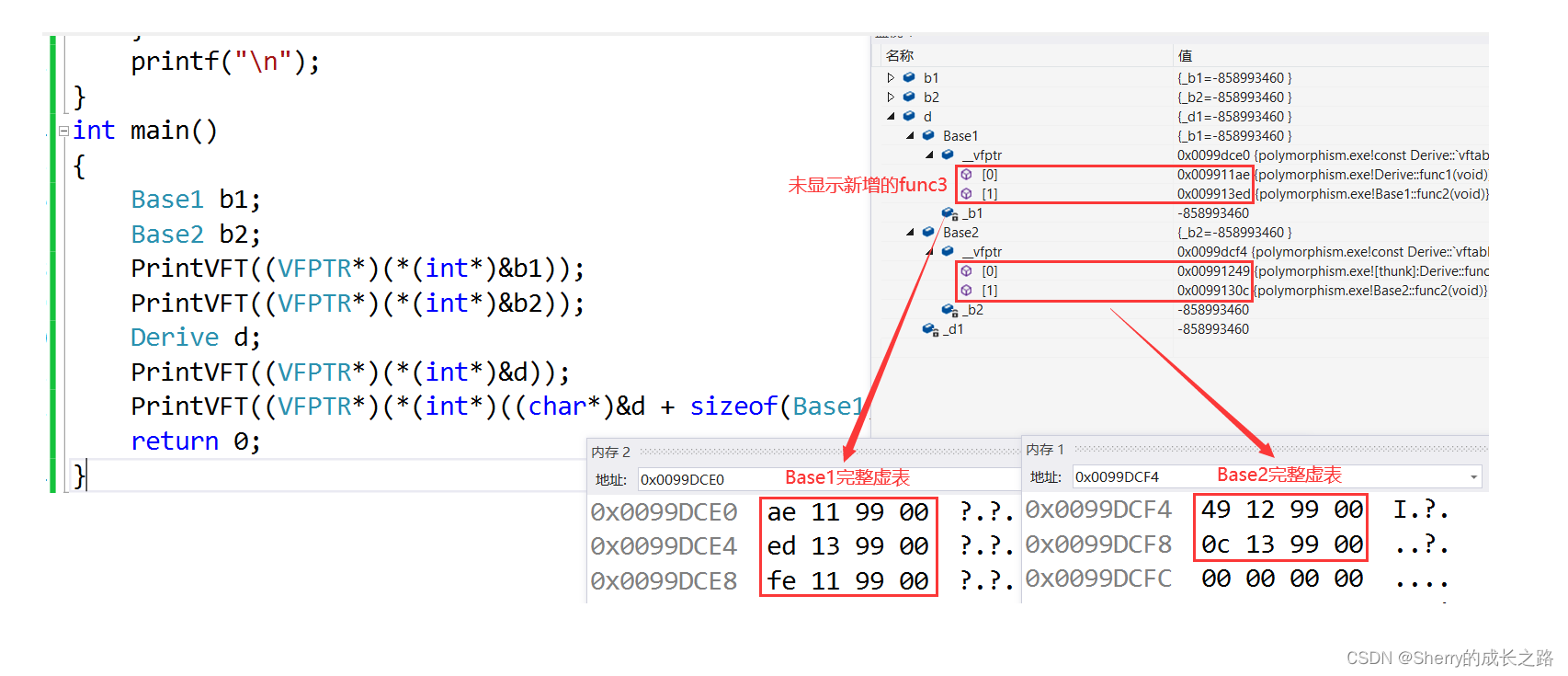
Task: Click value 0x0099130c in watch list
Action: [x=1213, y=291]
